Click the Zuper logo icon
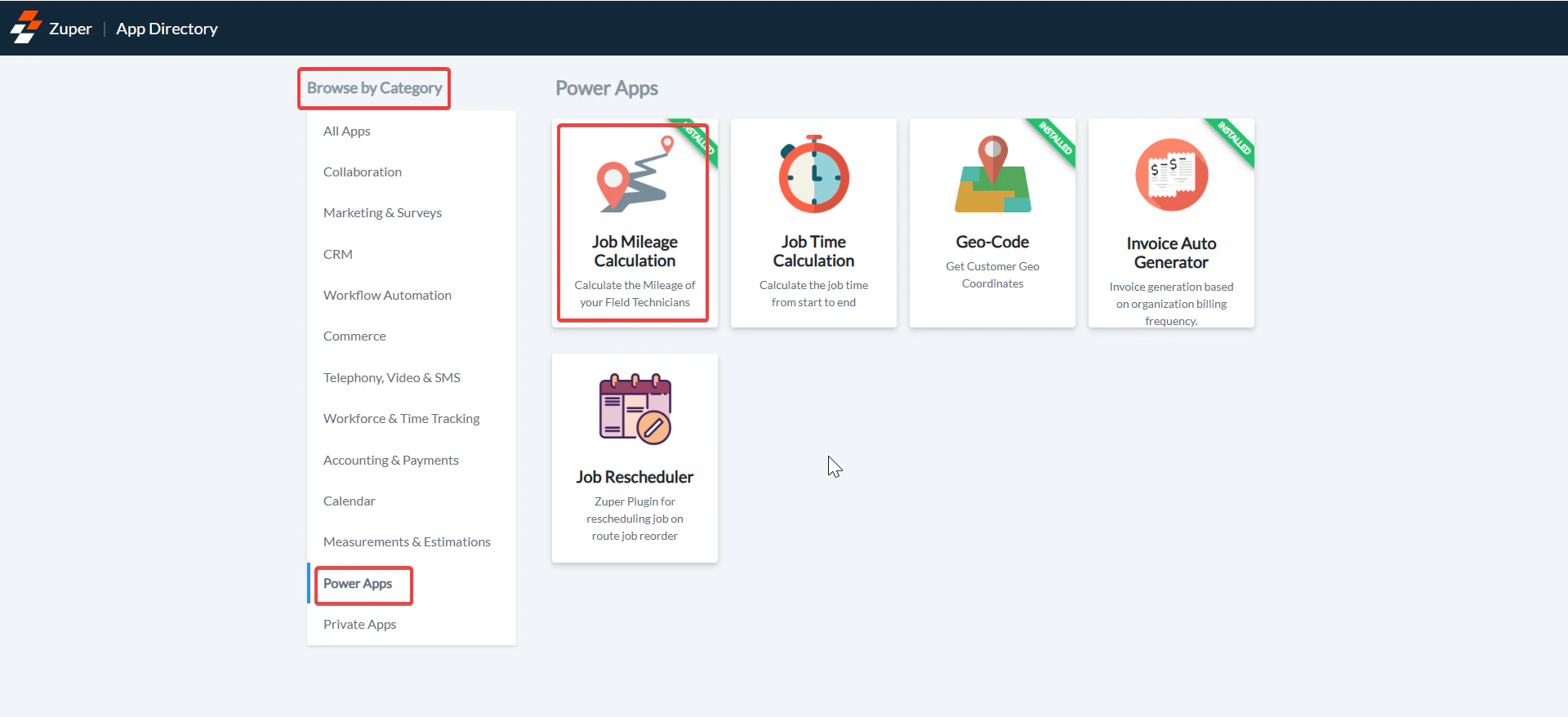The image size is (1568, 717). pyautogui.click(x=25, y=27)
